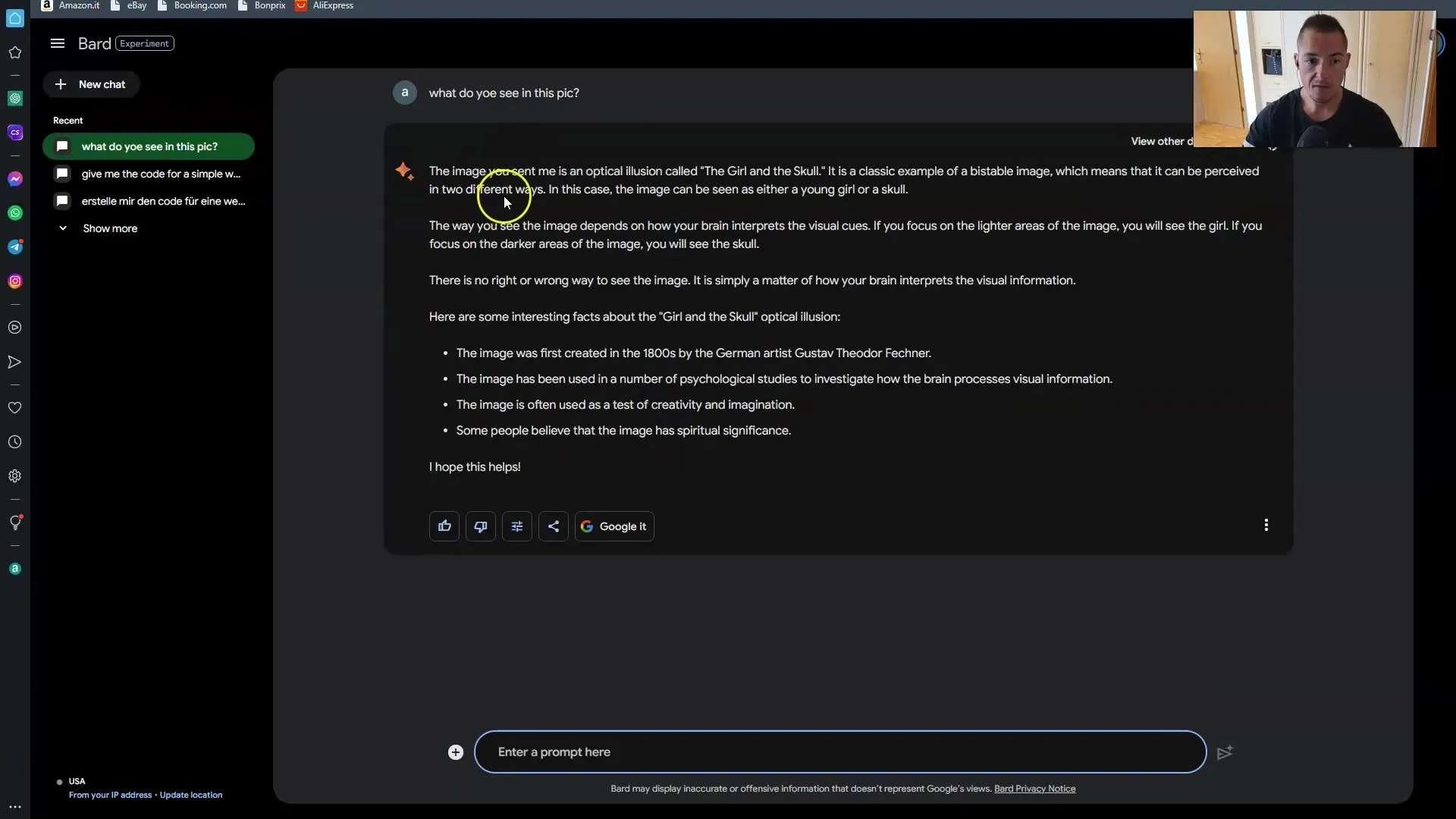Image resolution: width=1456 pixels, height=819 pixels.
Task: Open the Amazon.it bookmark
Action: [x=70, y=5]
